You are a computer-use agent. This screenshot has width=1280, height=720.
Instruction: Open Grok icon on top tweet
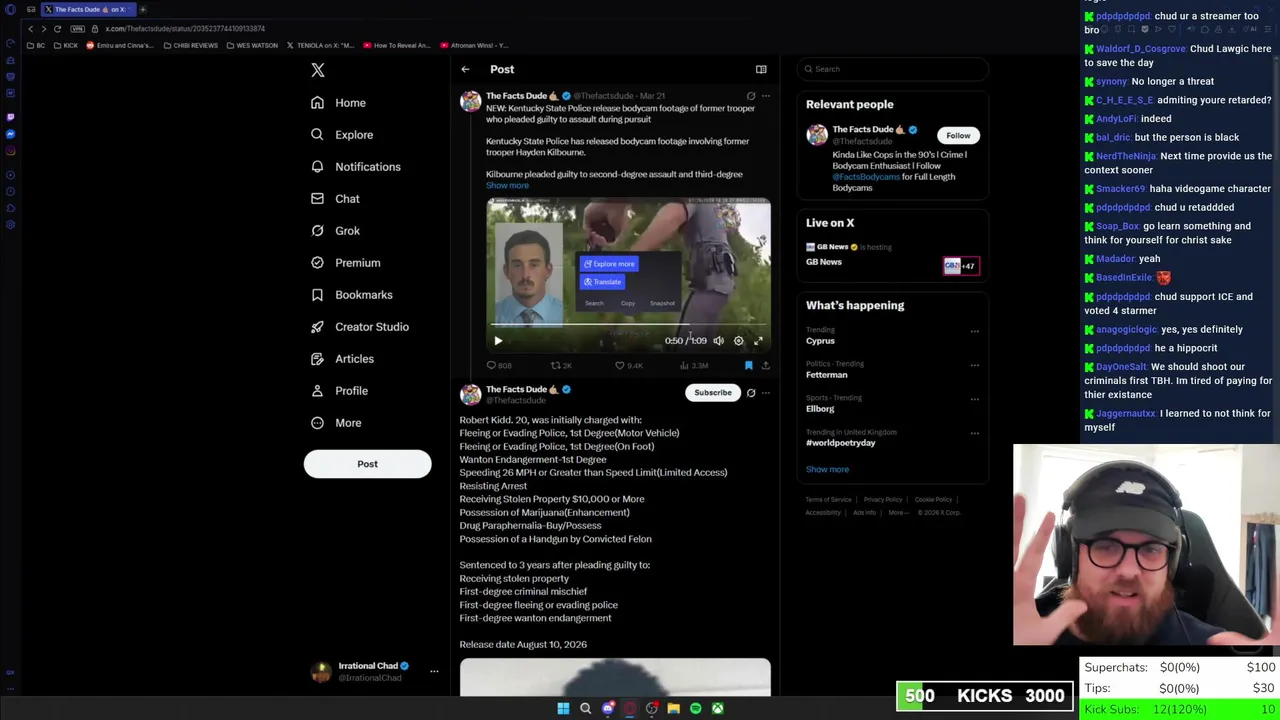751,96
